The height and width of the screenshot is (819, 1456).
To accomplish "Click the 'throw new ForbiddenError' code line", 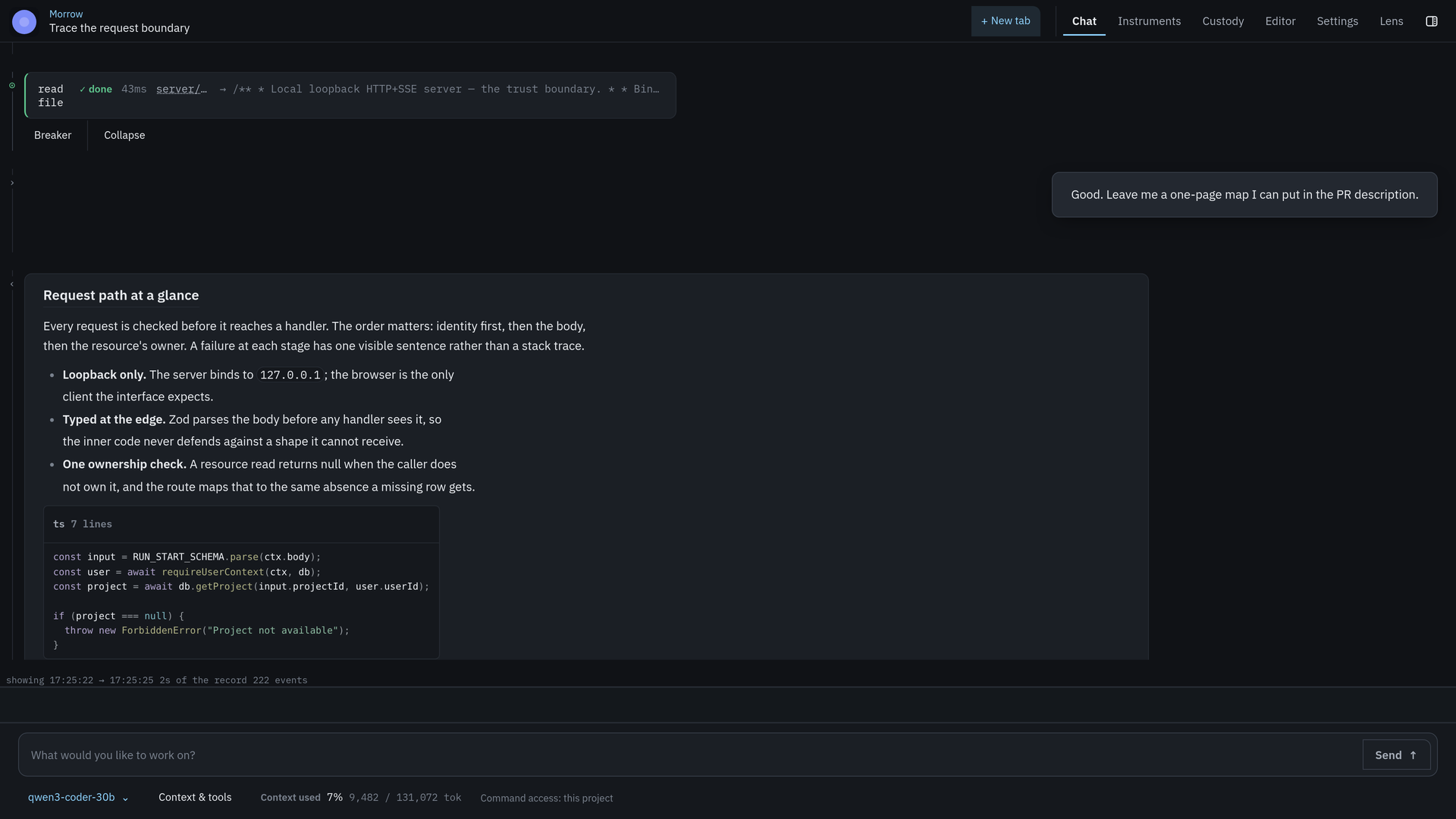I will click(206, 630).
